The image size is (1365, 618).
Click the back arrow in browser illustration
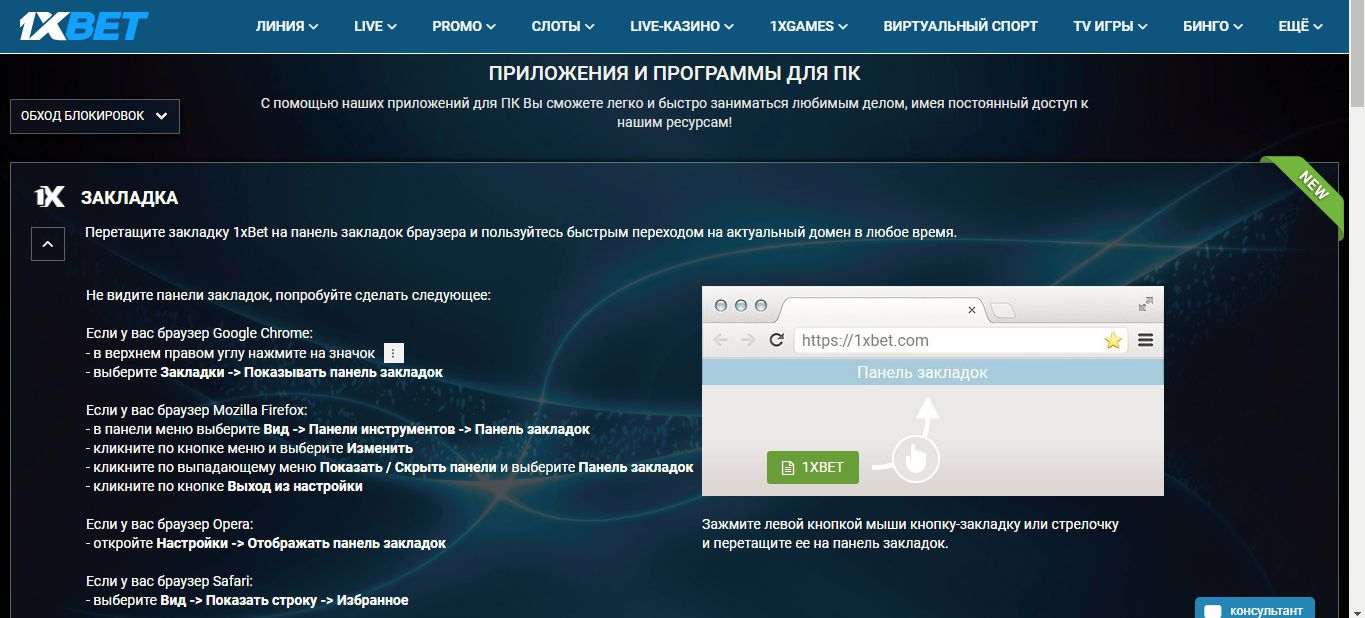(720, 340)
